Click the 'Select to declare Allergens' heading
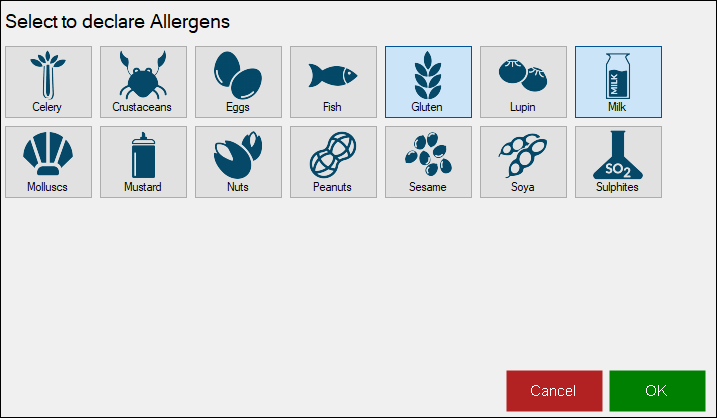This screenshot has height=418, width=717. (x=118, y=21)
